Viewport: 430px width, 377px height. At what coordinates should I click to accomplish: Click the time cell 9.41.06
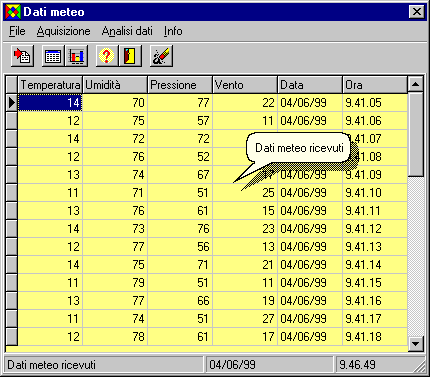(375, 121)
